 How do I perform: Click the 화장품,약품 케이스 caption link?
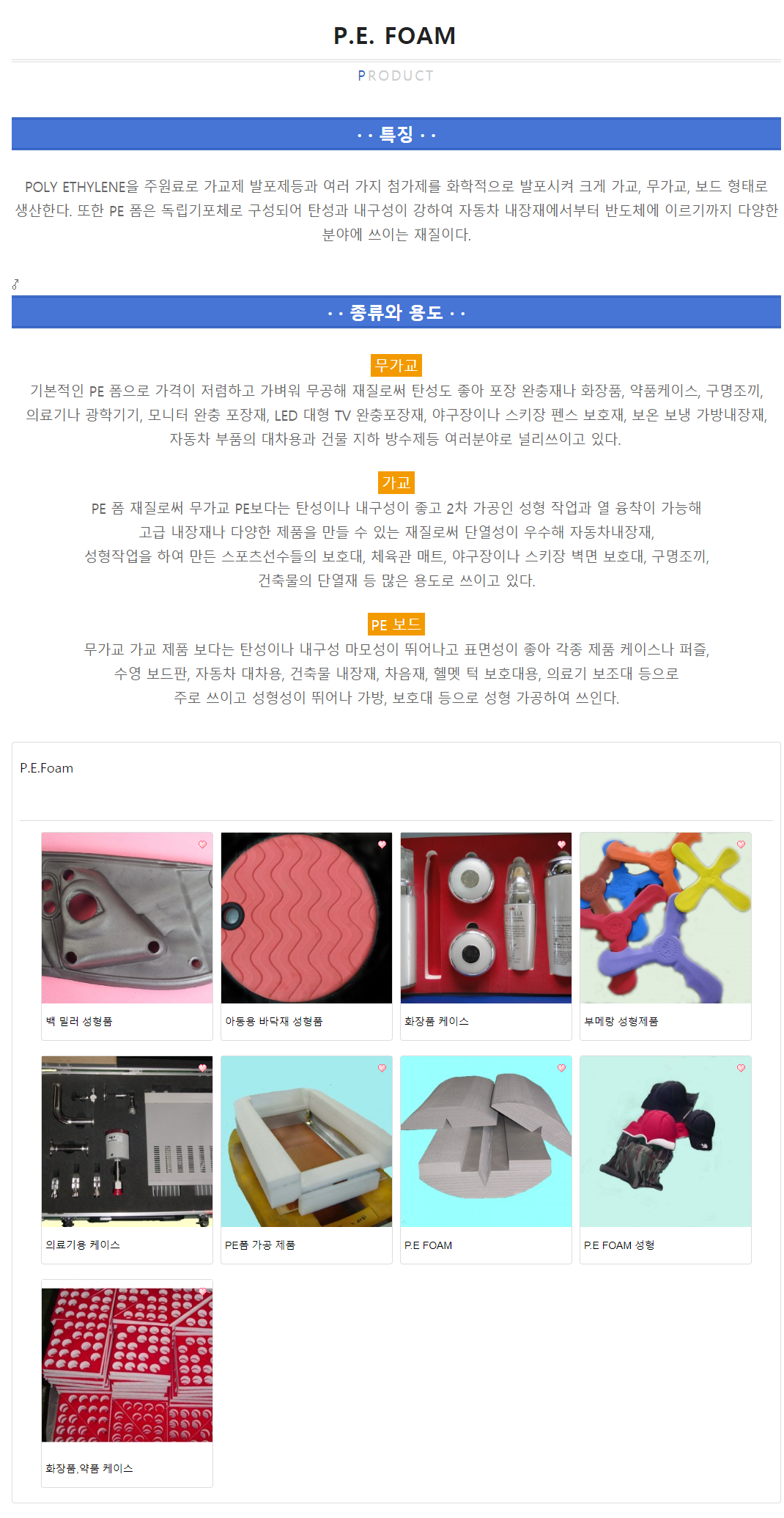click(x=89, y=1468)
